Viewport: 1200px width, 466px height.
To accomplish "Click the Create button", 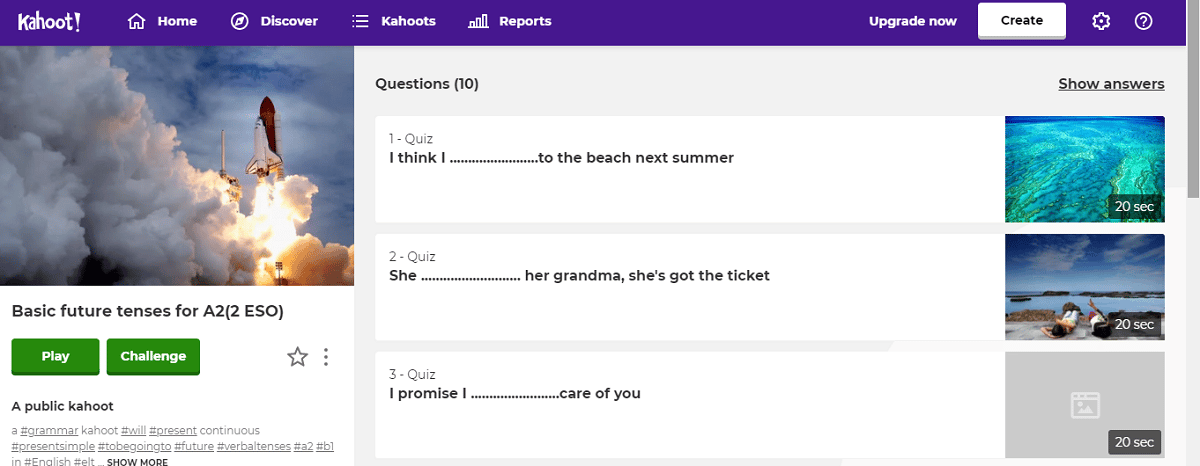I will click(1021, 21).
